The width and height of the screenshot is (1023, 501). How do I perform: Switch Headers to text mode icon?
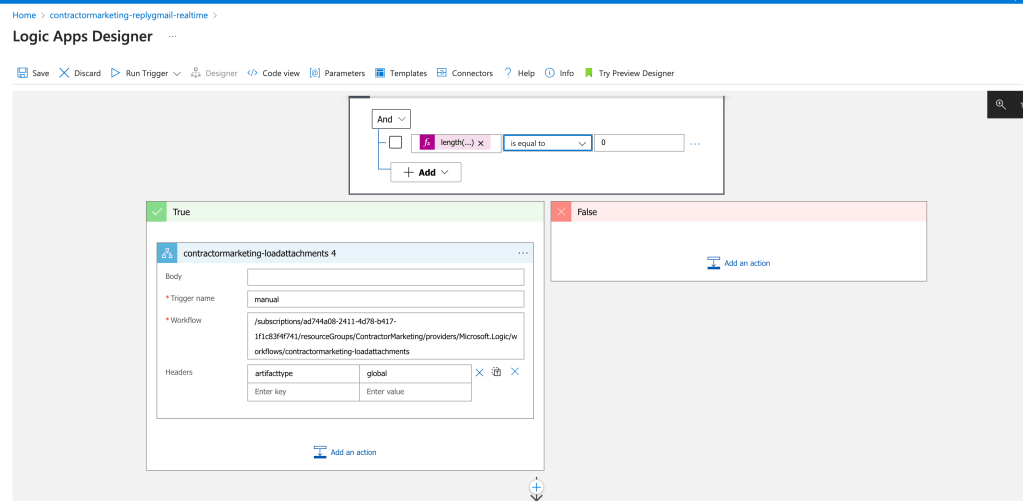tap(496, 372)
